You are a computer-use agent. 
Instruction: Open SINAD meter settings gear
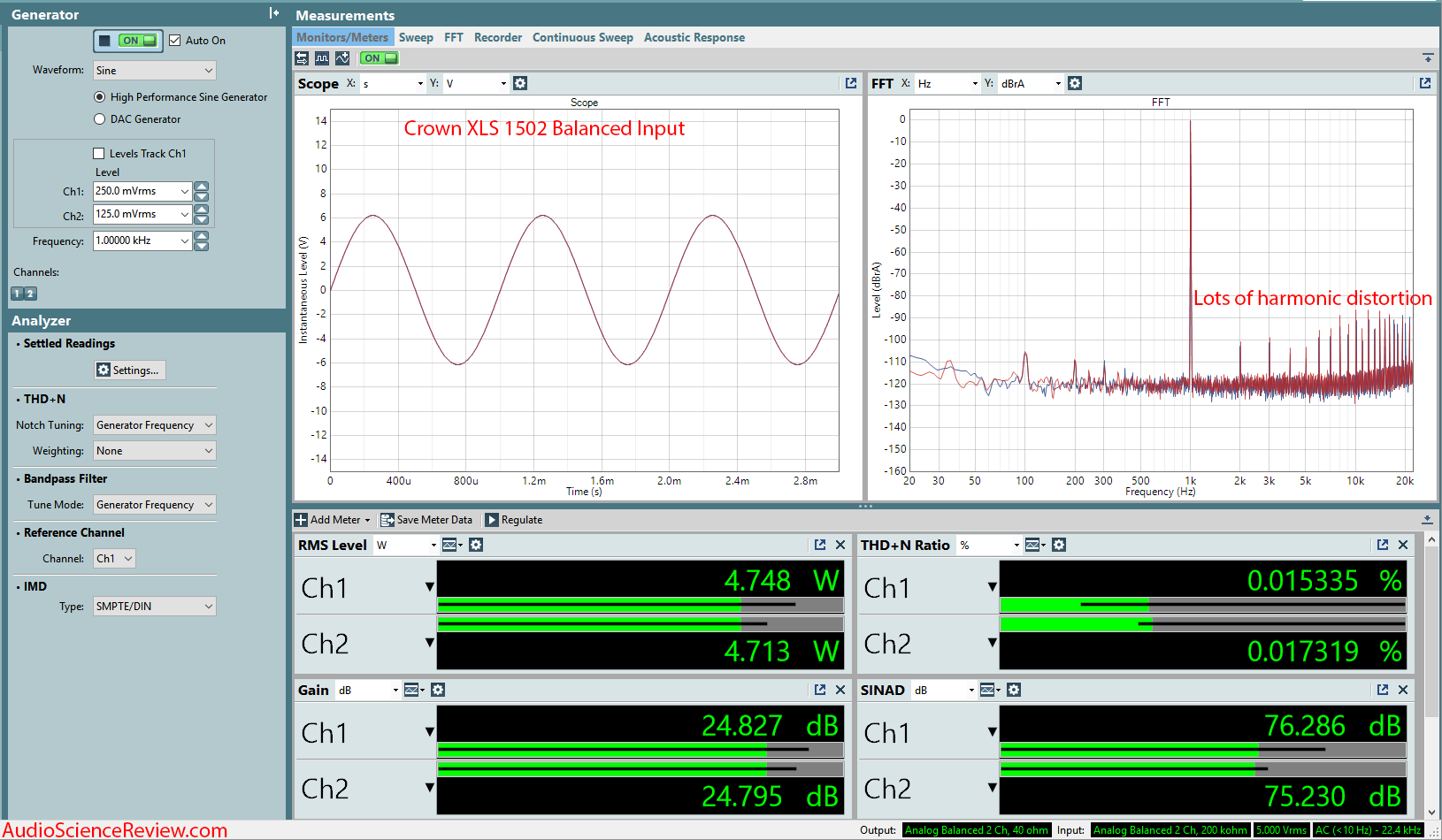click(x=1014, y=690)
